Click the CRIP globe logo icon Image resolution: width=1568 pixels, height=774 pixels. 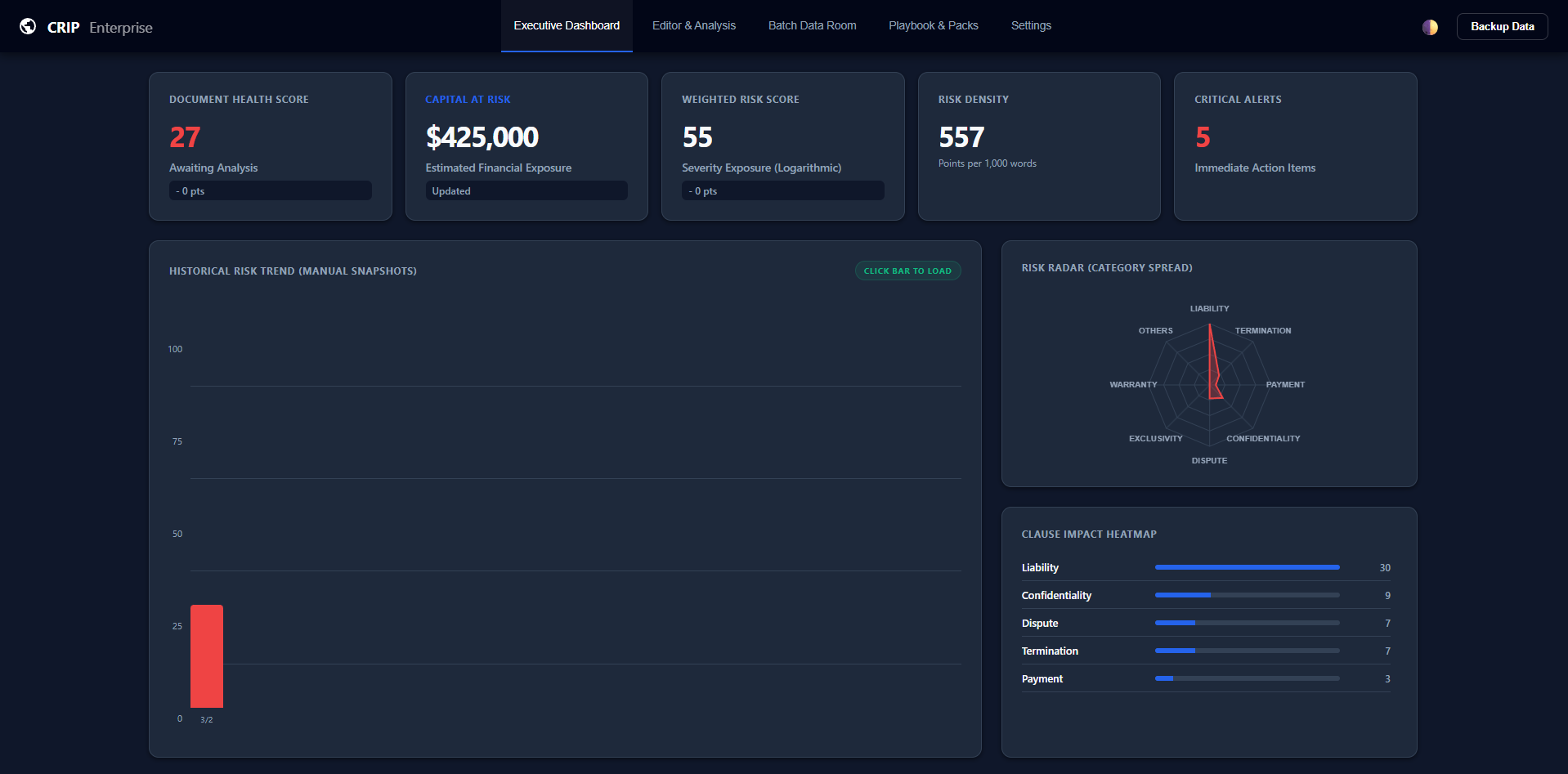pyautogui.click(x=29, y=25)
